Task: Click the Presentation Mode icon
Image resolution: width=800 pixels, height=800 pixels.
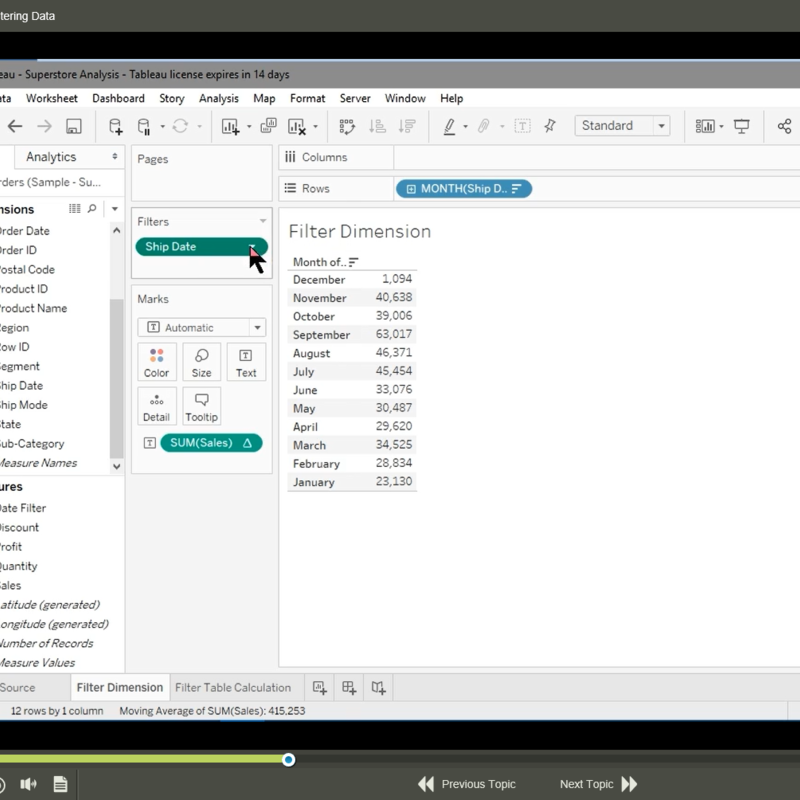Action: point(742,126)
